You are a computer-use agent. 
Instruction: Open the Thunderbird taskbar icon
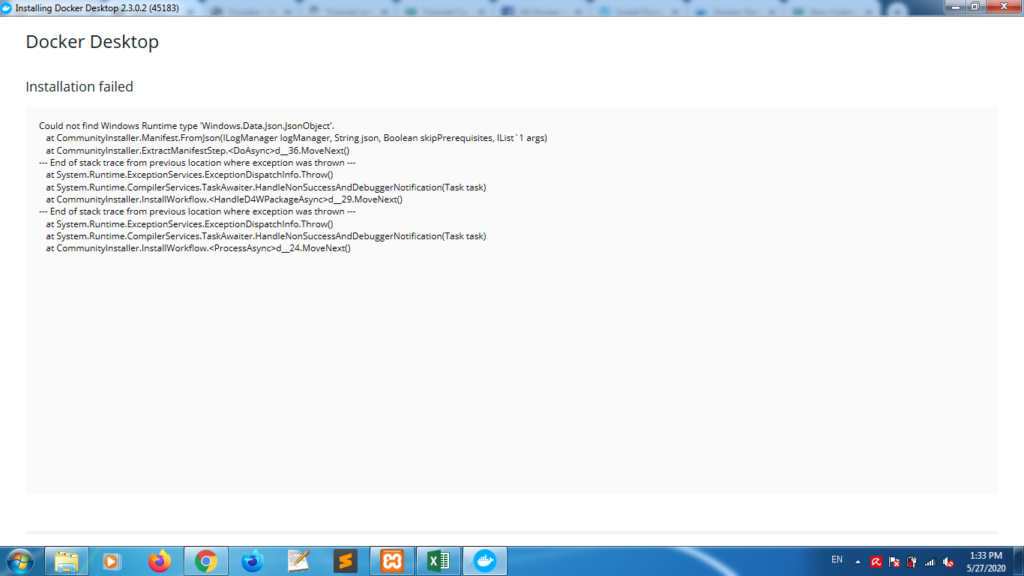pos(252,561)
